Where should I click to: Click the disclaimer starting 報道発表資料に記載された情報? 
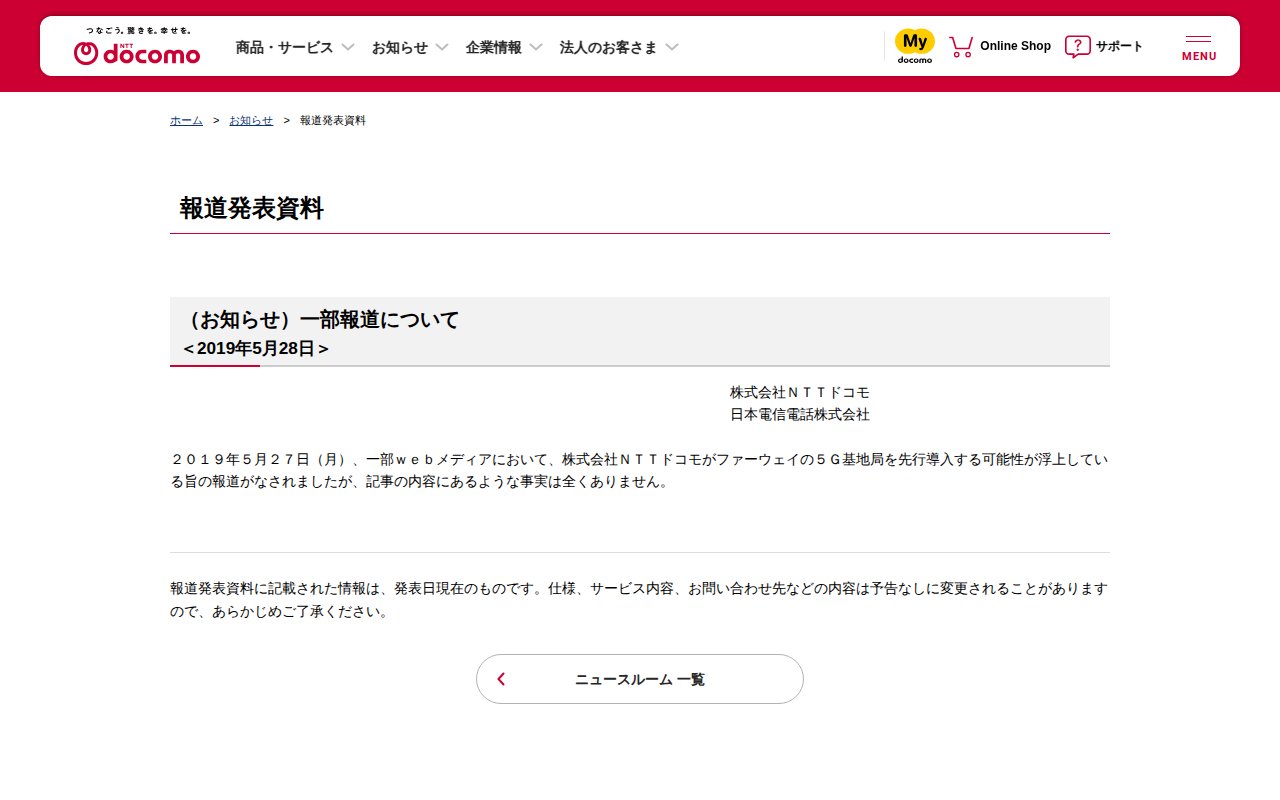click(640, 600)
